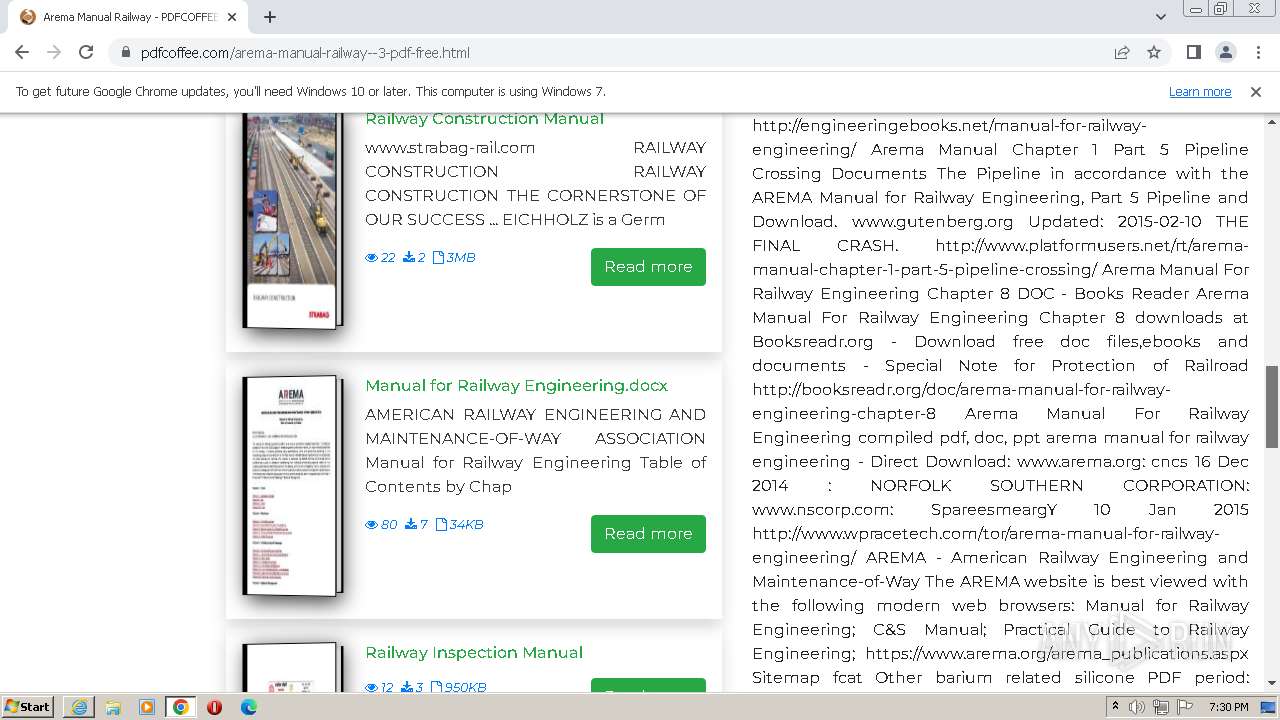
Task: Open Railway Inspection Manual title link
Action: (x=474, y=652)
